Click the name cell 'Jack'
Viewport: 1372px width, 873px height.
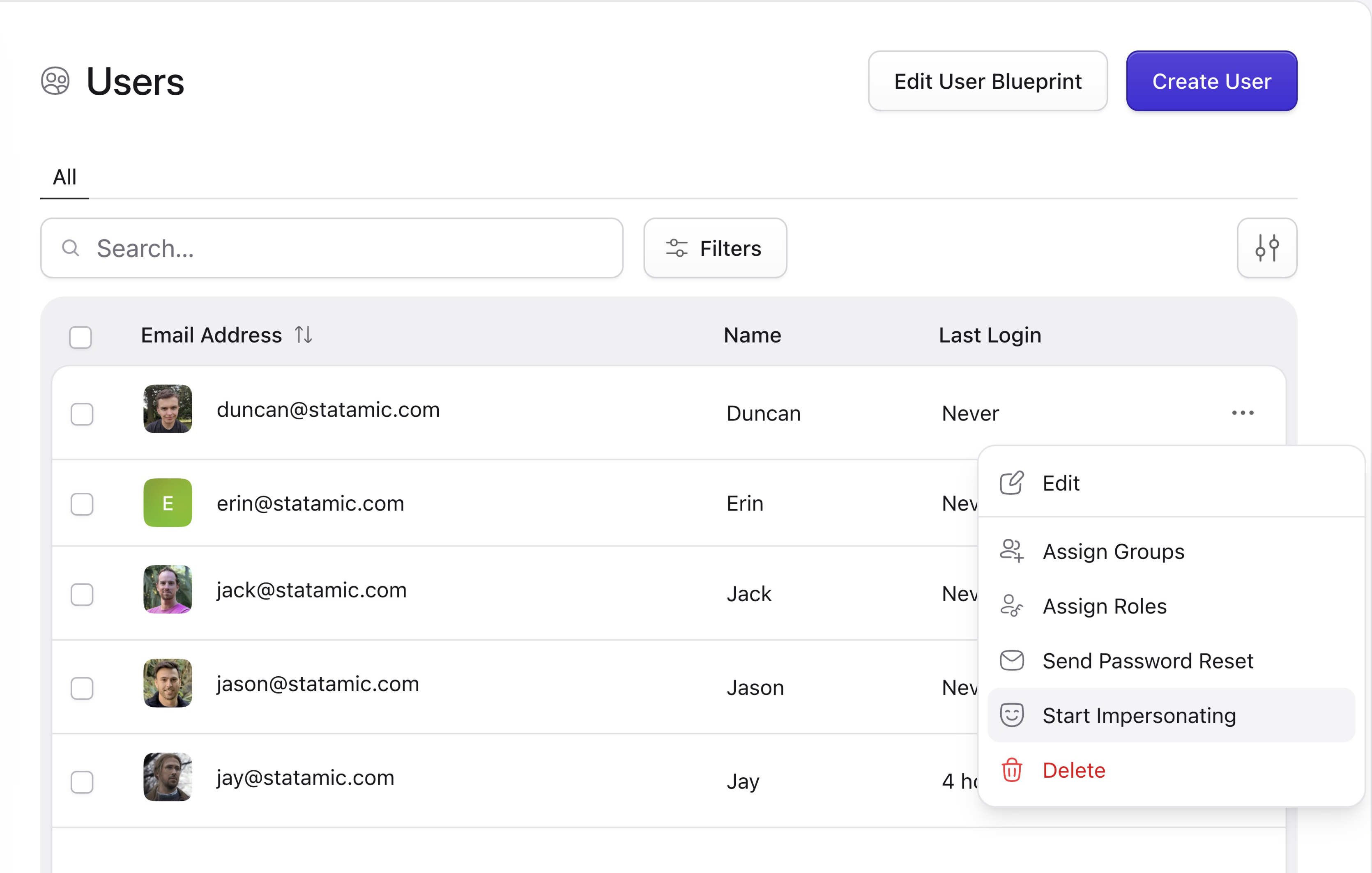point(749,593)
